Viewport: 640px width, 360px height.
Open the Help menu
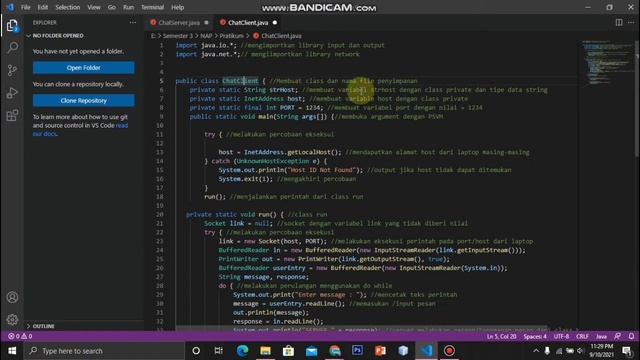[178, 7]
